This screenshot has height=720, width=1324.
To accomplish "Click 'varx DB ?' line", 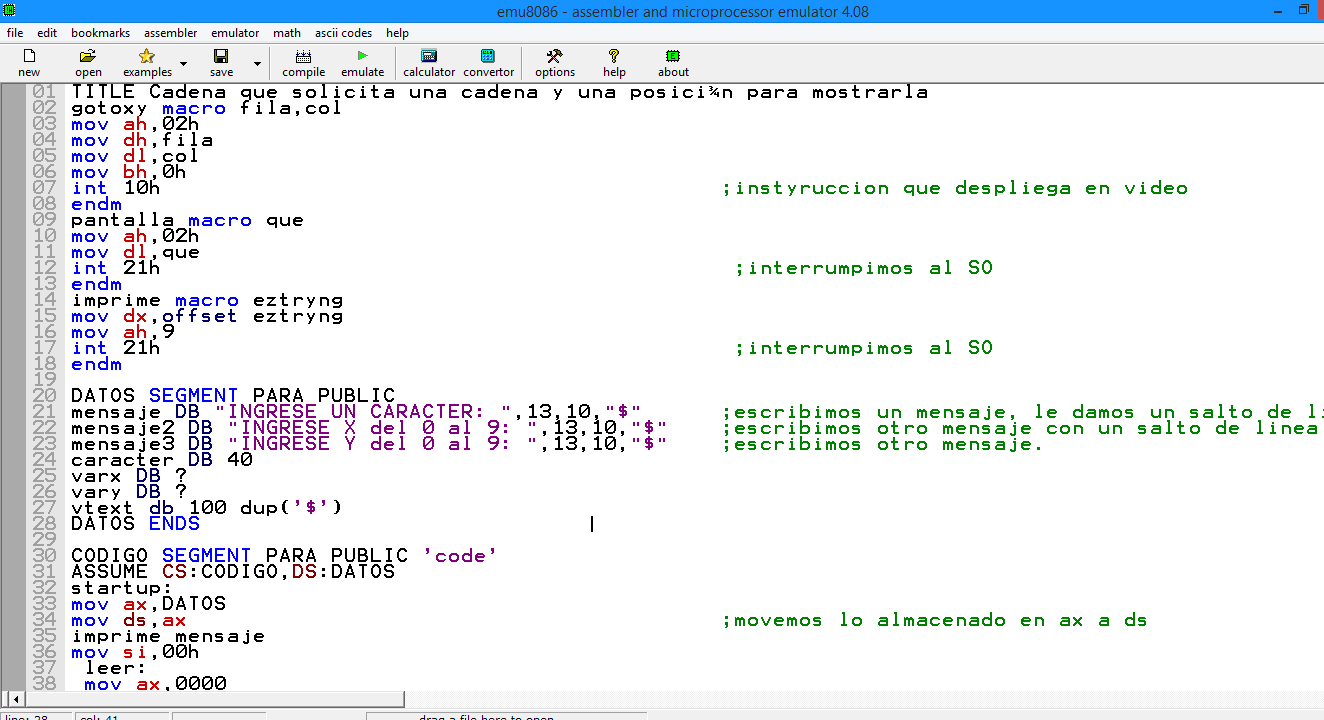I will click(x=129, y=476).
